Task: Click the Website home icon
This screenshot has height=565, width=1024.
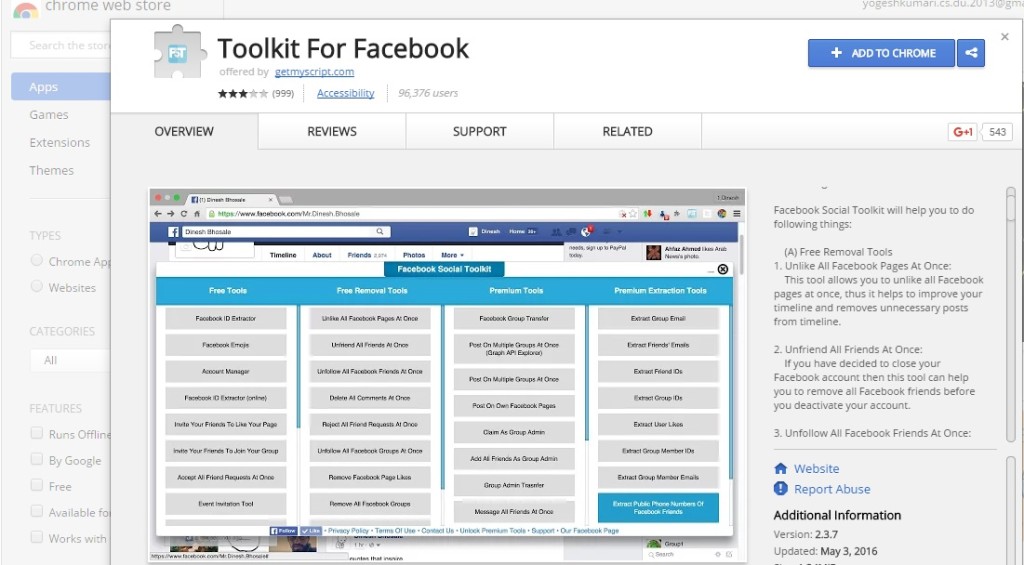Action: (780, 468)
